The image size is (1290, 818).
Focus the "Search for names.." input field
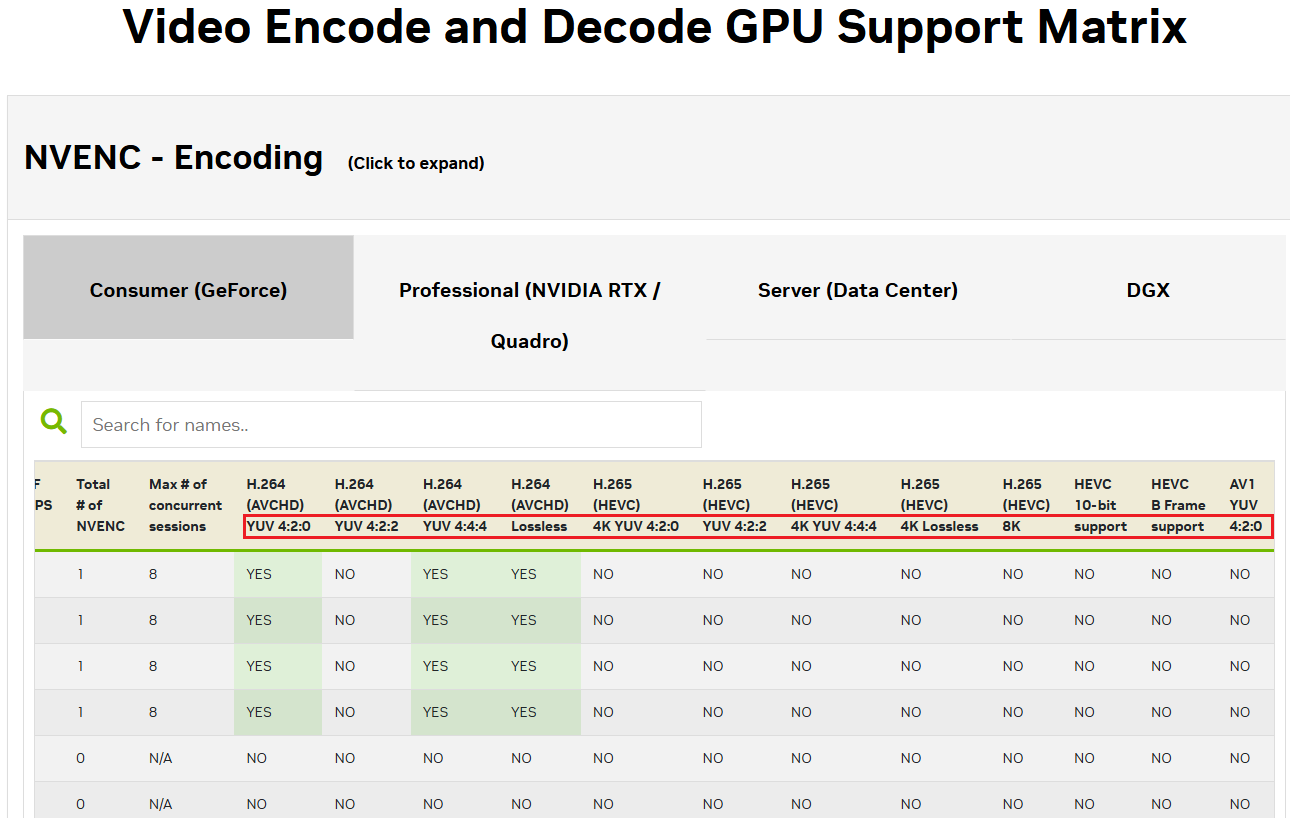pyautogui.click(x=391, y=424)
